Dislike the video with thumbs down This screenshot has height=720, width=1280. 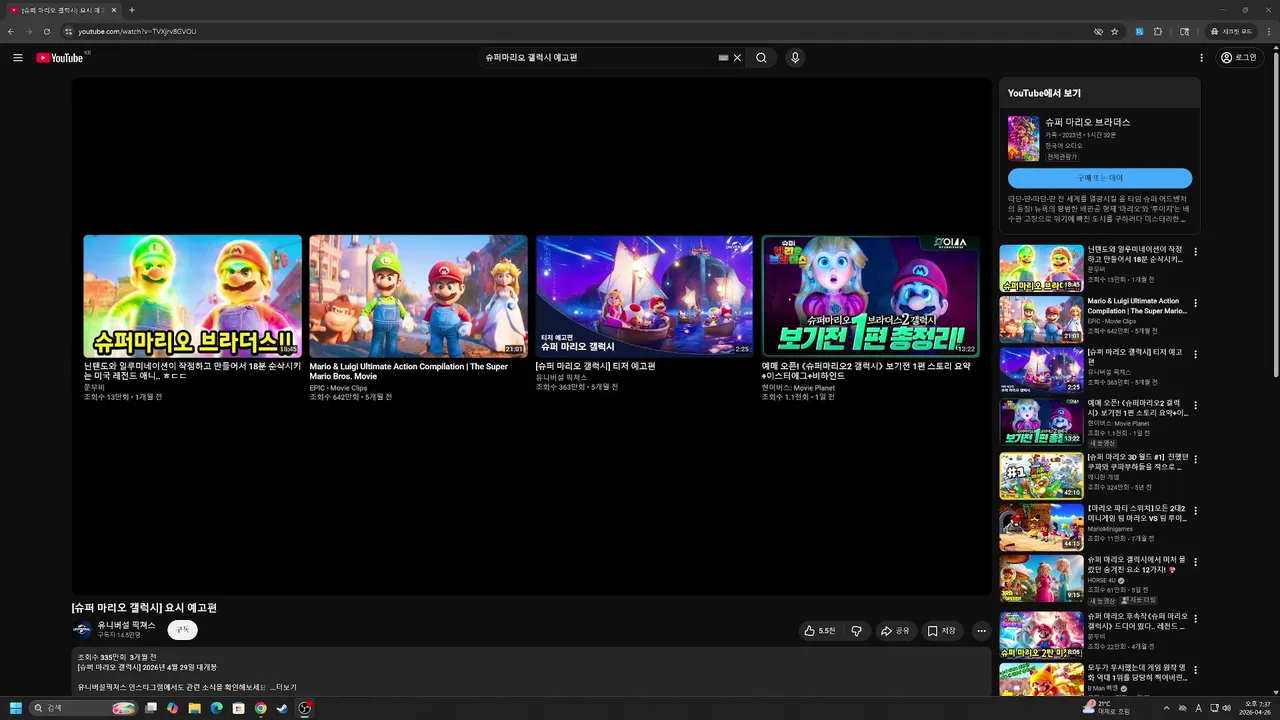[856, 631]
